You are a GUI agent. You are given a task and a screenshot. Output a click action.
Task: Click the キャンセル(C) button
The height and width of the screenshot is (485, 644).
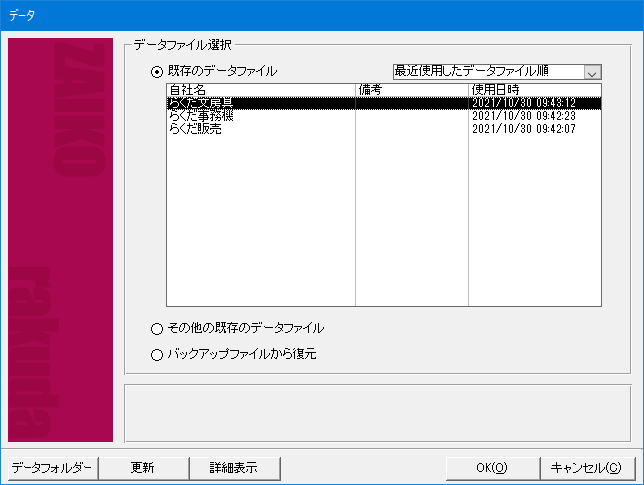[587, 468]
